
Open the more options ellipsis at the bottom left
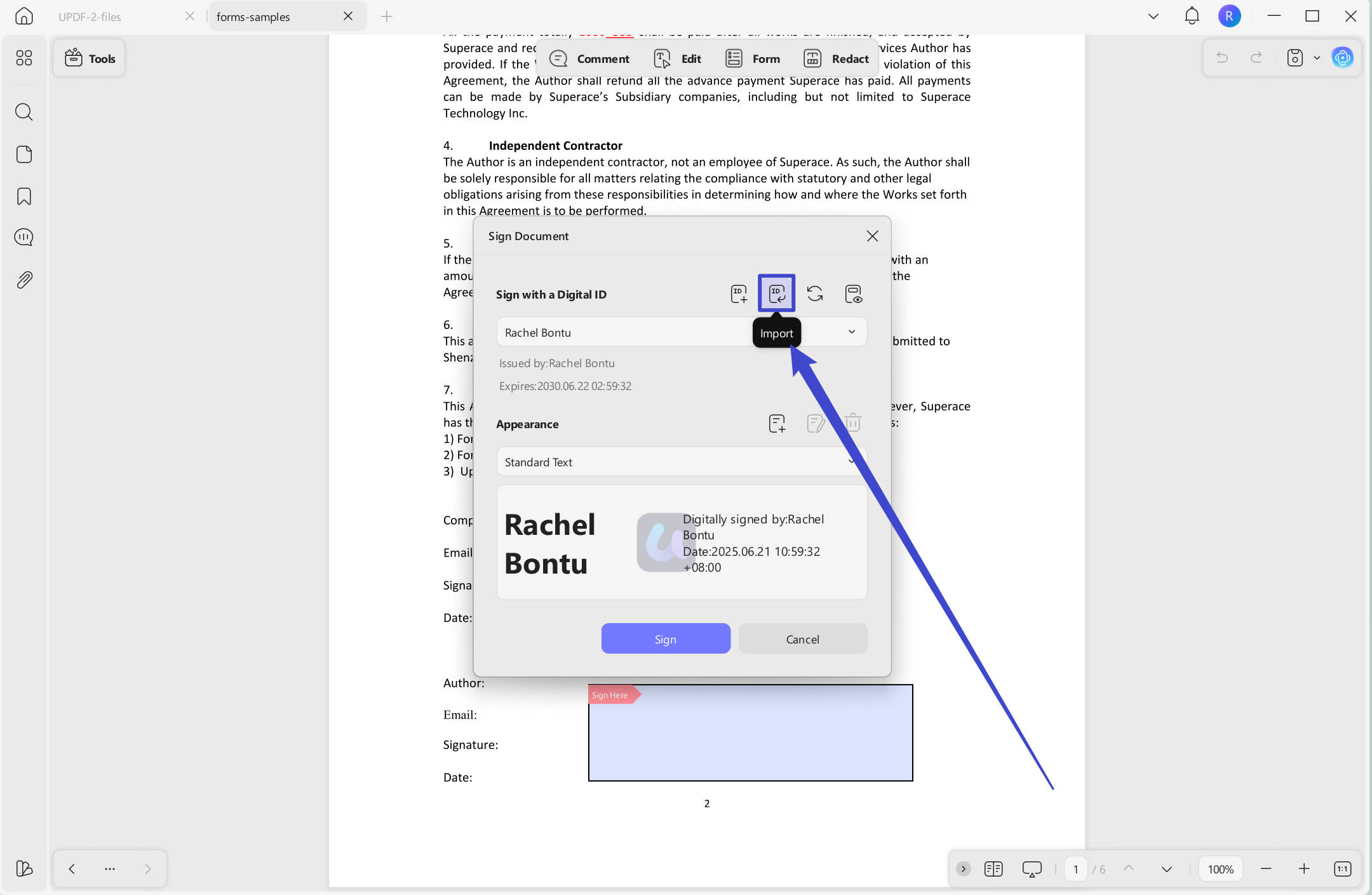click(110, 868)
